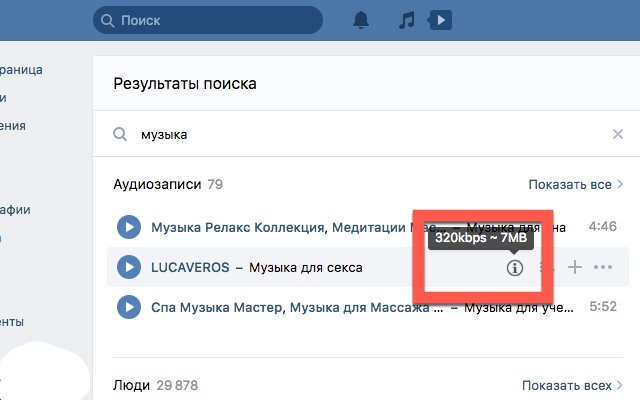The image size is (640, 400).
Task: Click the 'Результаты поиска' heading
Action: pyautogui.click(x=185, y=84)
